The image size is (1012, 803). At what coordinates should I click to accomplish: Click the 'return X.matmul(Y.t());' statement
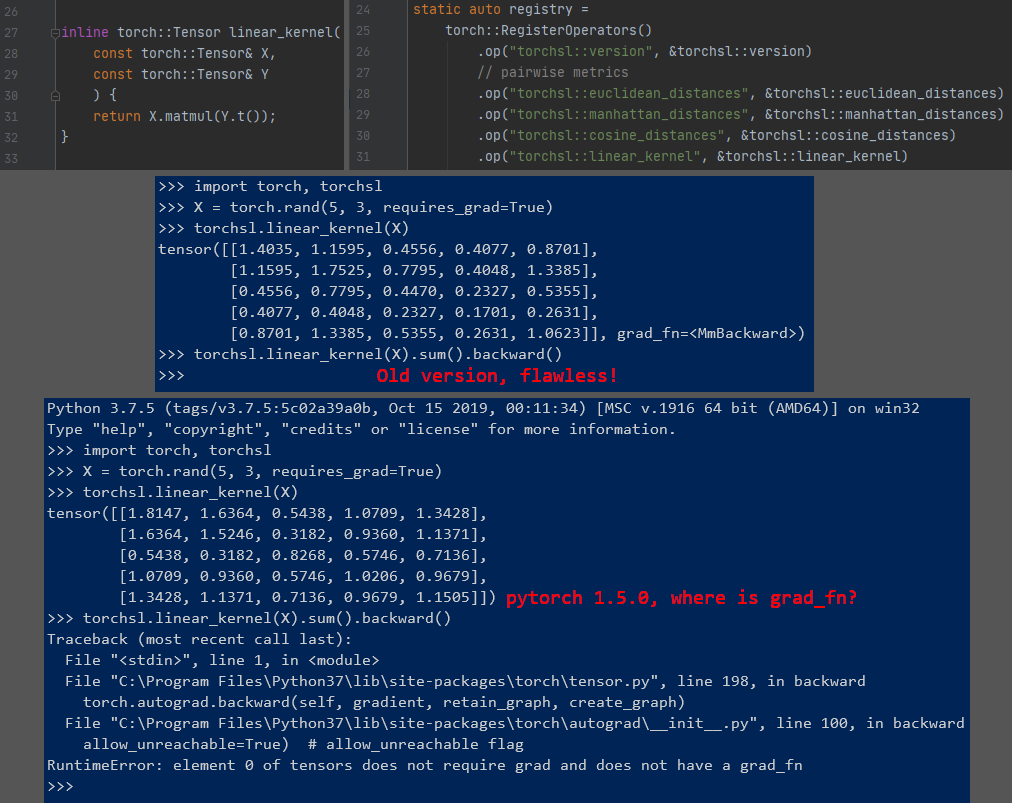point(185,117)
